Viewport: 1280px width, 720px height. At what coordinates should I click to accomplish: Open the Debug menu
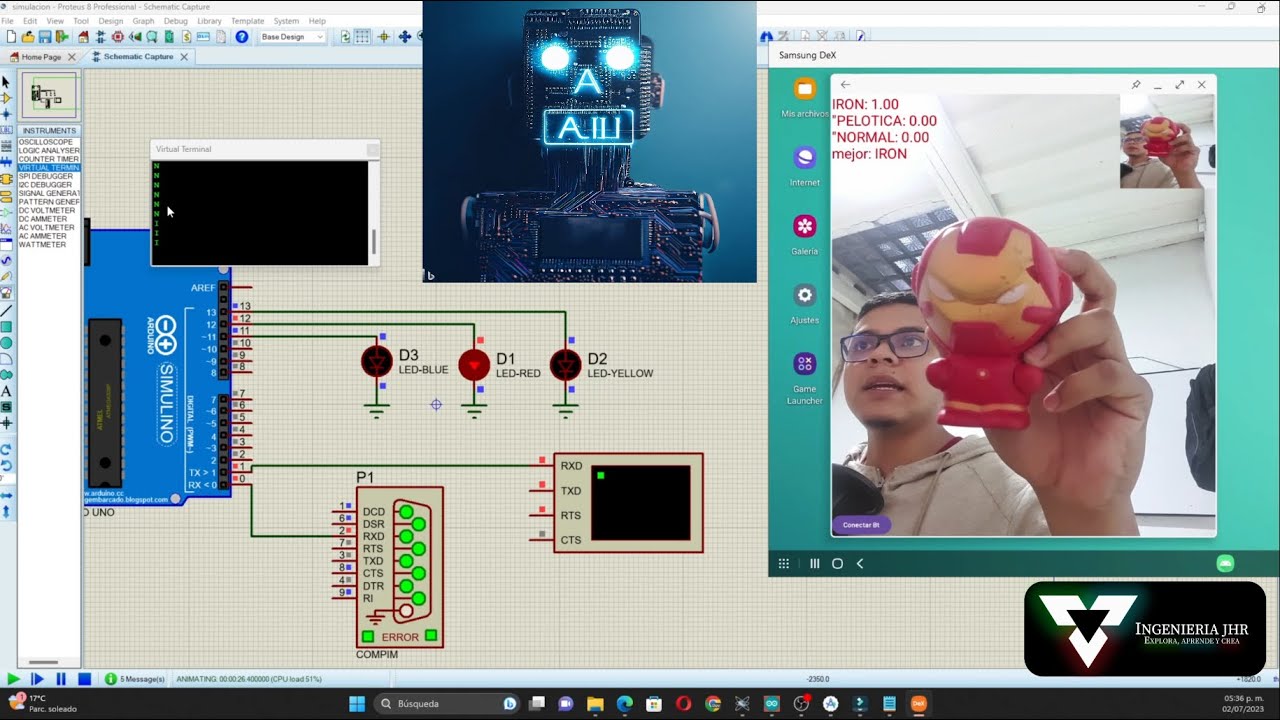[175, 21]
